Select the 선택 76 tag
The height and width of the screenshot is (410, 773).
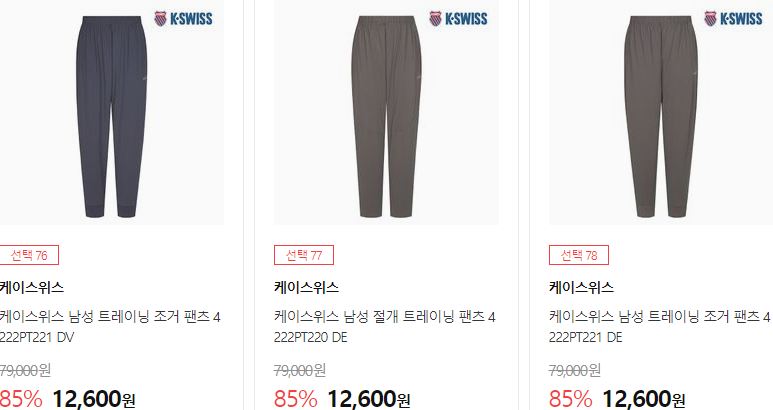pyautogui.click(x=29, y=255)
